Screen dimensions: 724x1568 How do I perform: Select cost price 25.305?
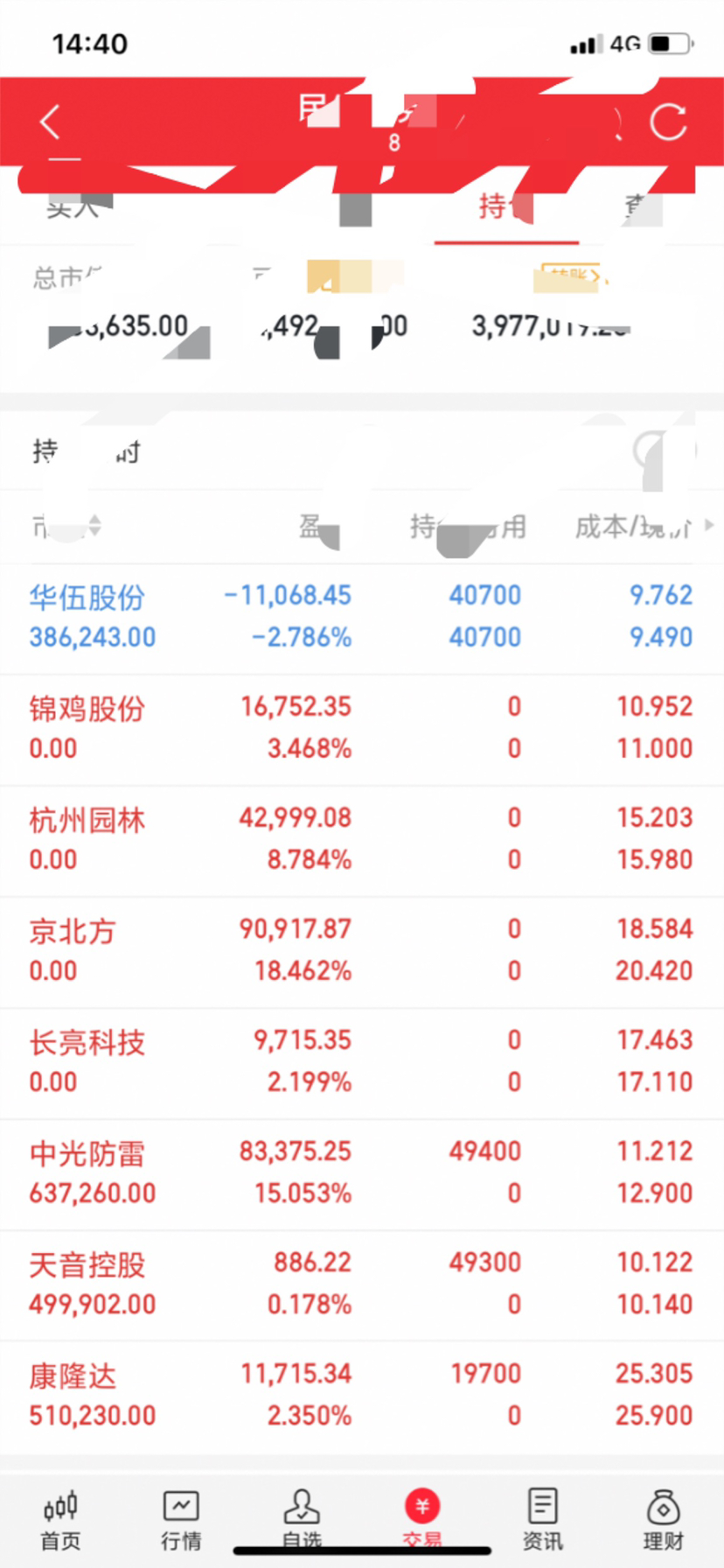click(654, 1374)
